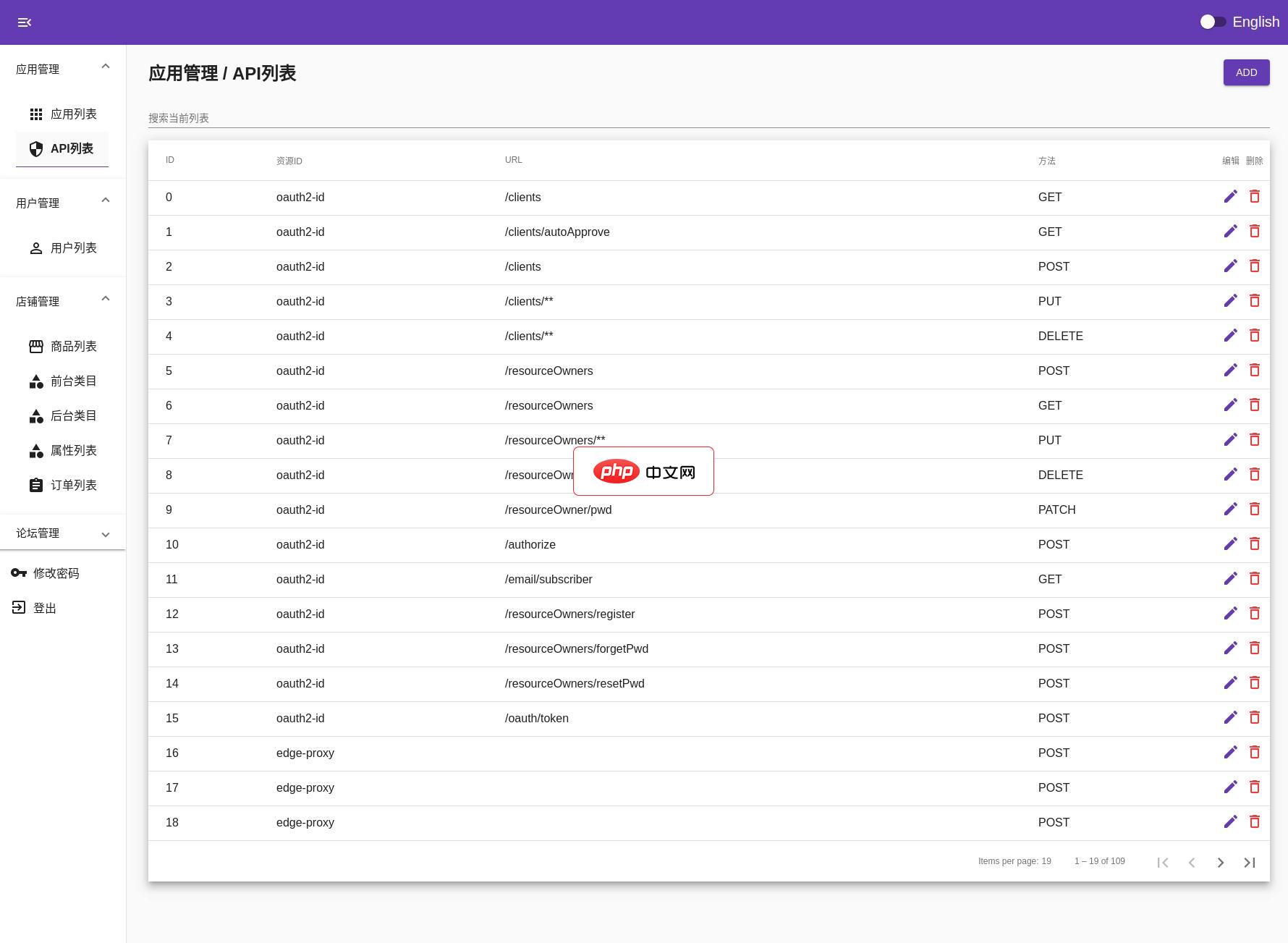This screenshot has height=943, width=1288.
Task: Delete the /oauth/token row
Action: (1254, 718)
